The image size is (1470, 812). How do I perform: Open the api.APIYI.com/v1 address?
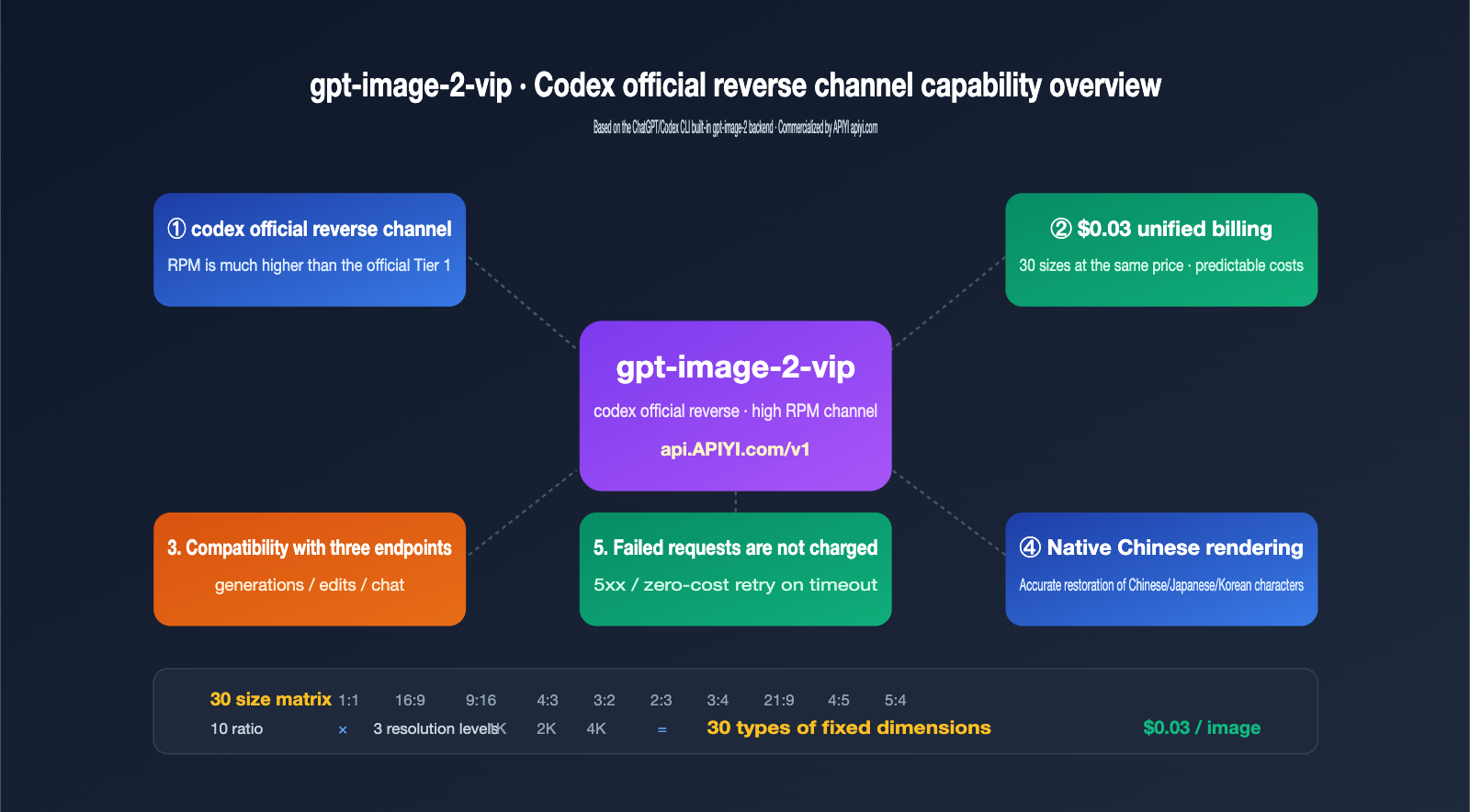(735, 449)
